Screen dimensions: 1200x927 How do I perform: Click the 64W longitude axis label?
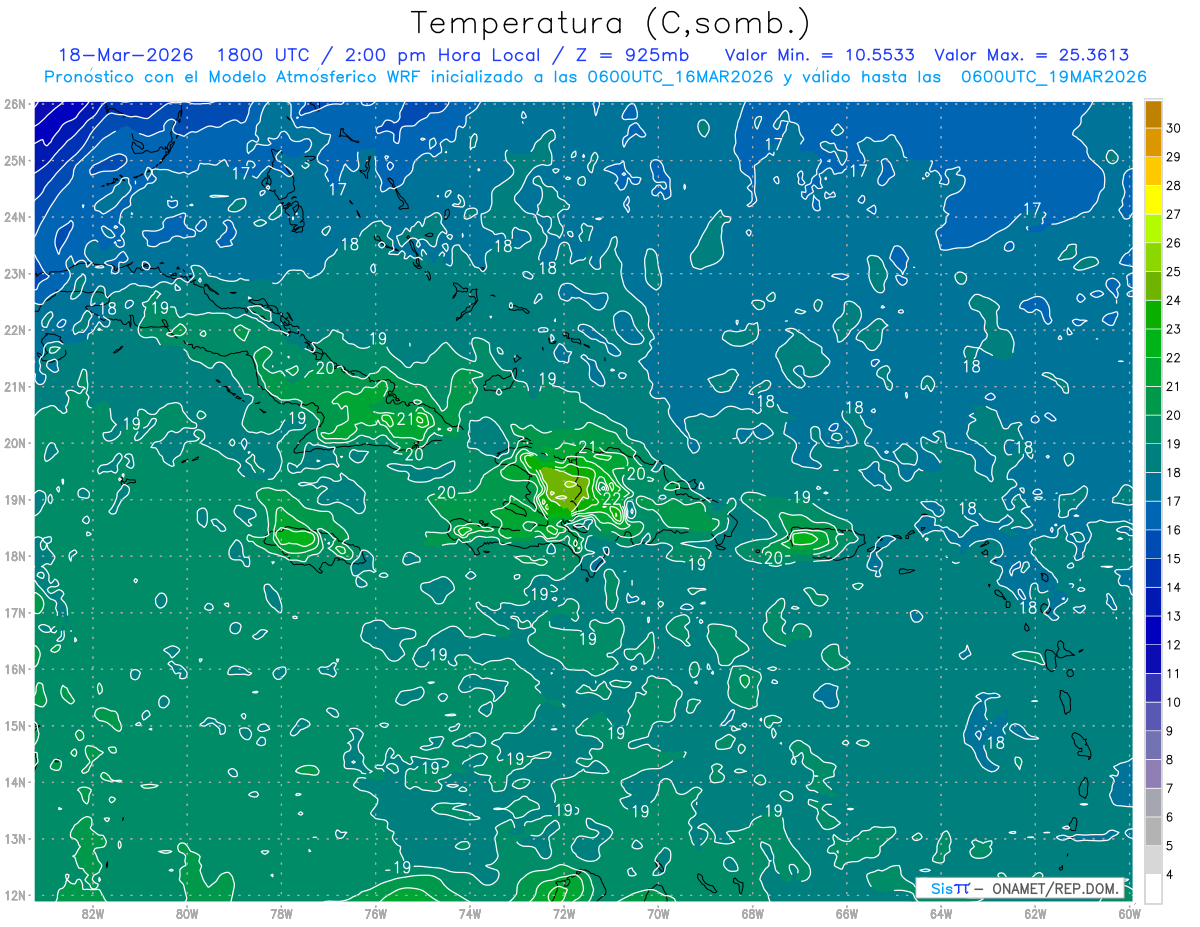(941, 914)
